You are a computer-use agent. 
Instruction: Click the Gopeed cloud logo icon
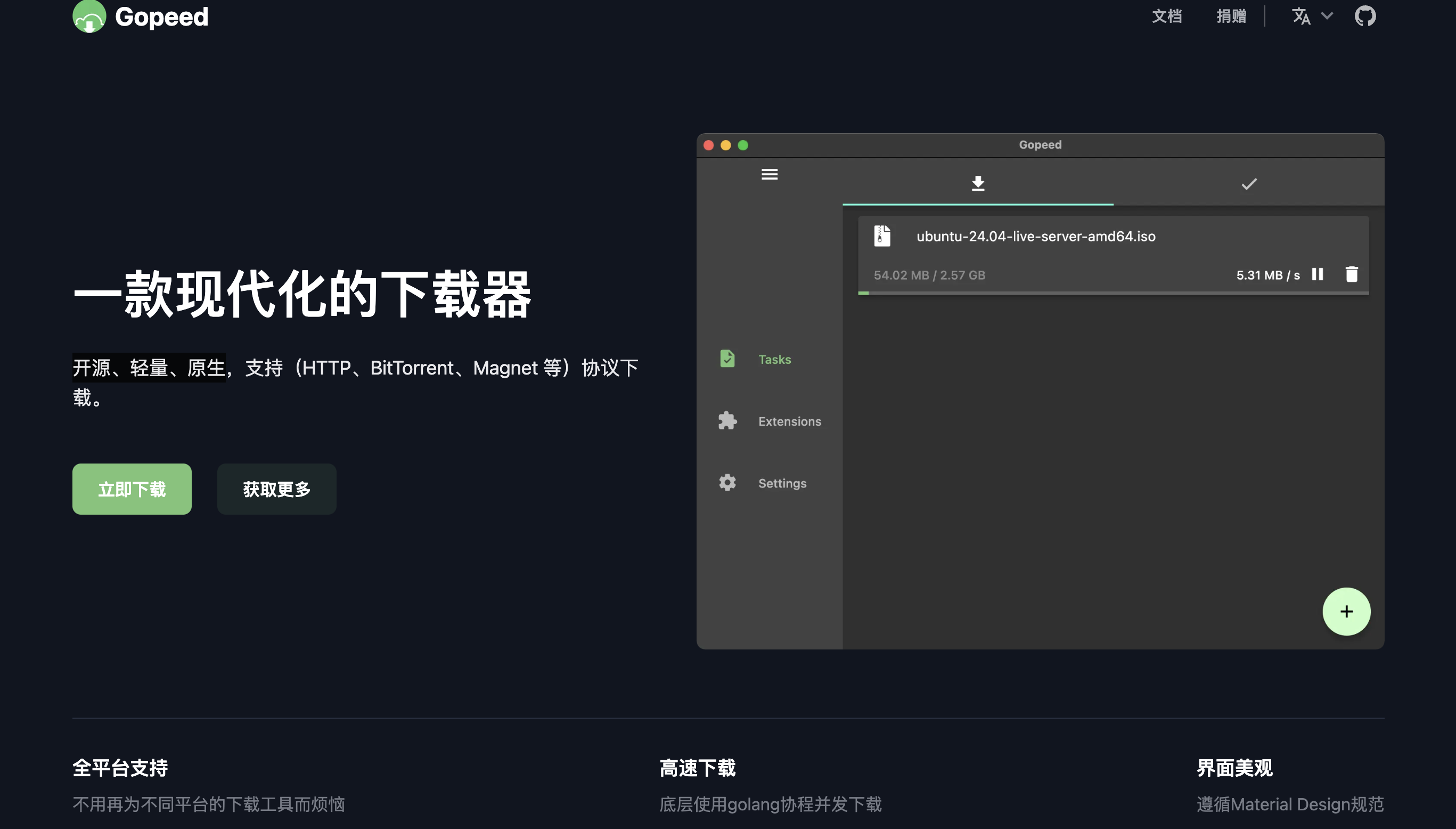coord(89,16)
